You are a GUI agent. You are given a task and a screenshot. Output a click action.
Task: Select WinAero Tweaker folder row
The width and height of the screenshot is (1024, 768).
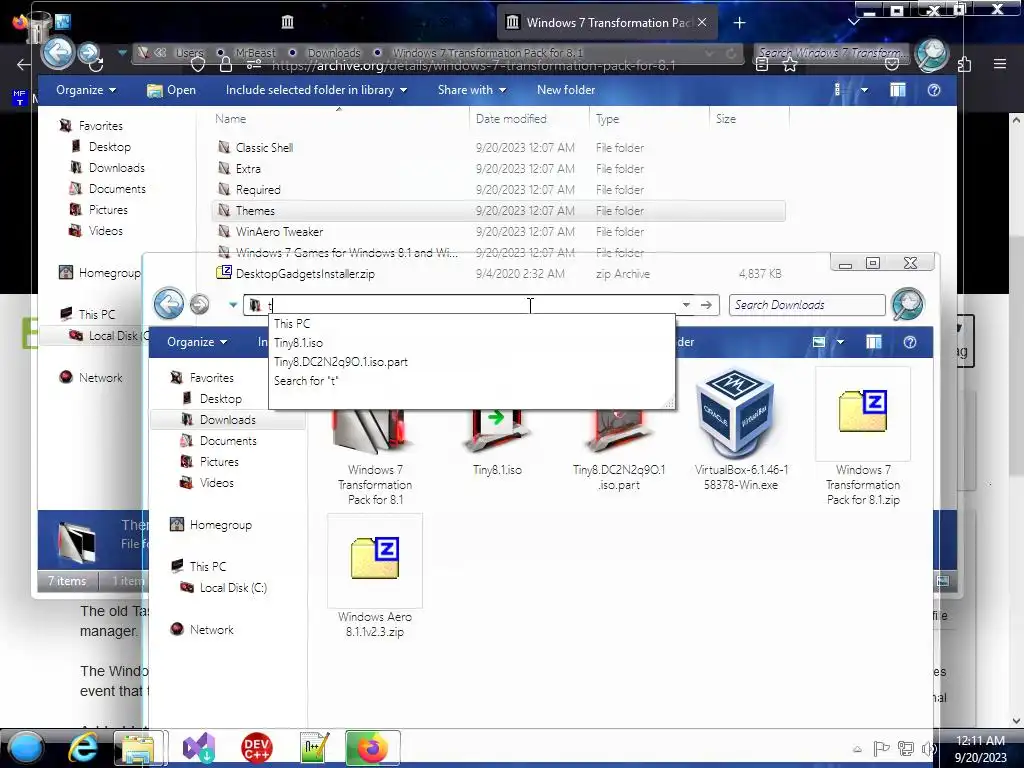click(498, 231)
